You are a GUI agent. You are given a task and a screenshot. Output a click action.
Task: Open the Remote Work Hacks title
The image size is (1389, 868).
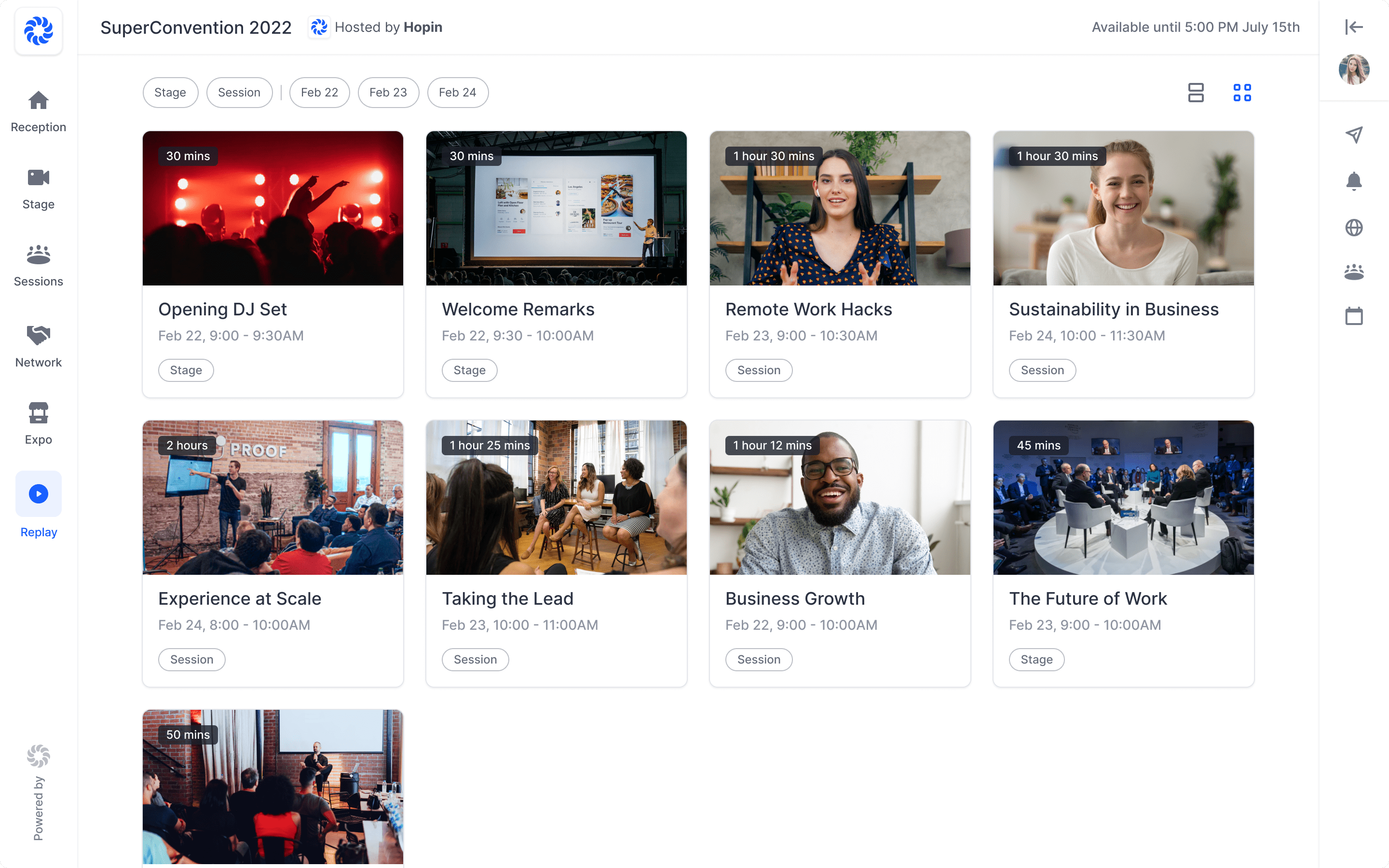coord(808,310)
